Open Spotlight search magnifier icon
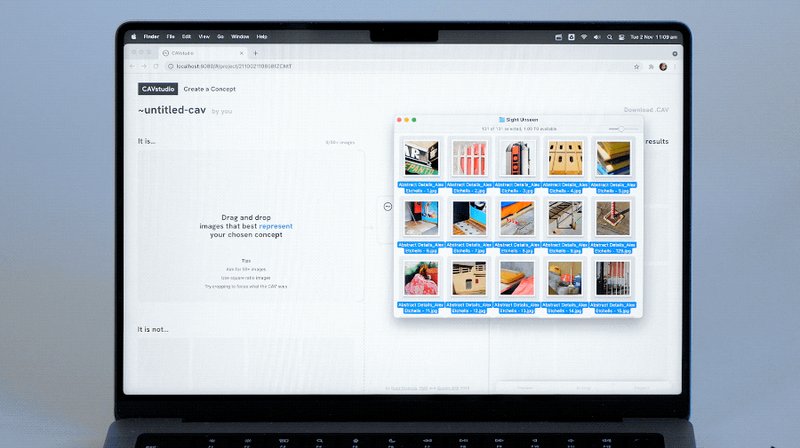 click(x=609, y=37)
